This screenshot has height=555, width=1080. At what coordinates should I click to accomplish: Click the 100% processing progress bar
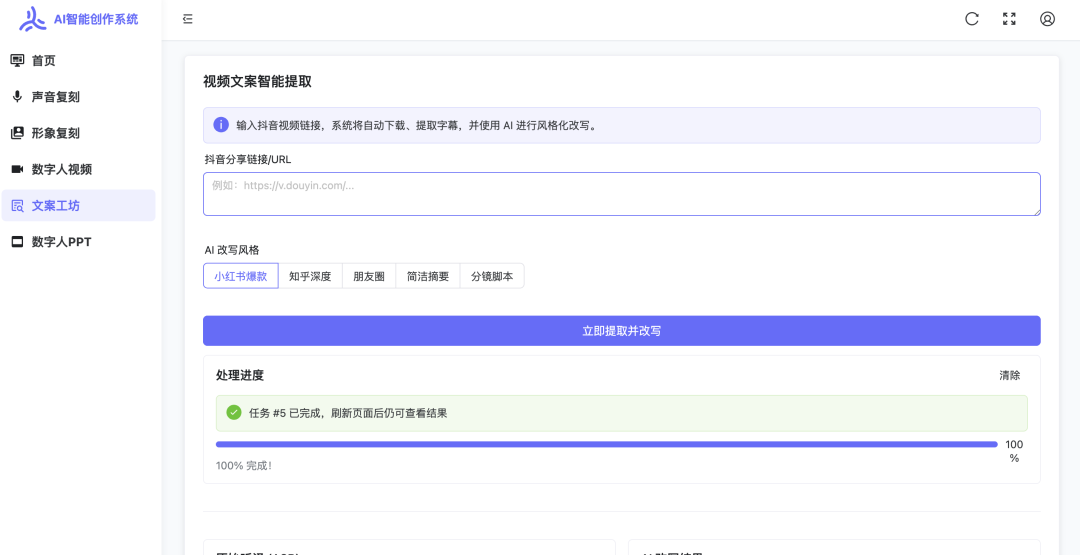pos(606,444)
